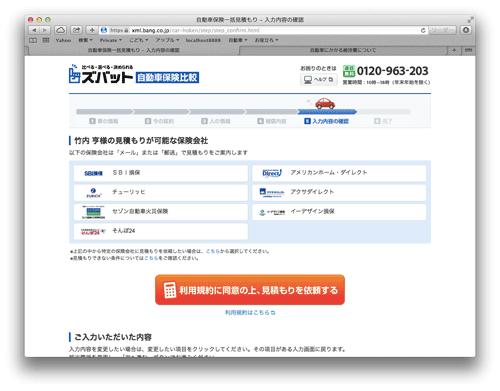Image resolution: width=500 pixels, height=391 pixels.
Task: Click the セゾン自動車火災保険 company name
Action: tap(140, 211)
